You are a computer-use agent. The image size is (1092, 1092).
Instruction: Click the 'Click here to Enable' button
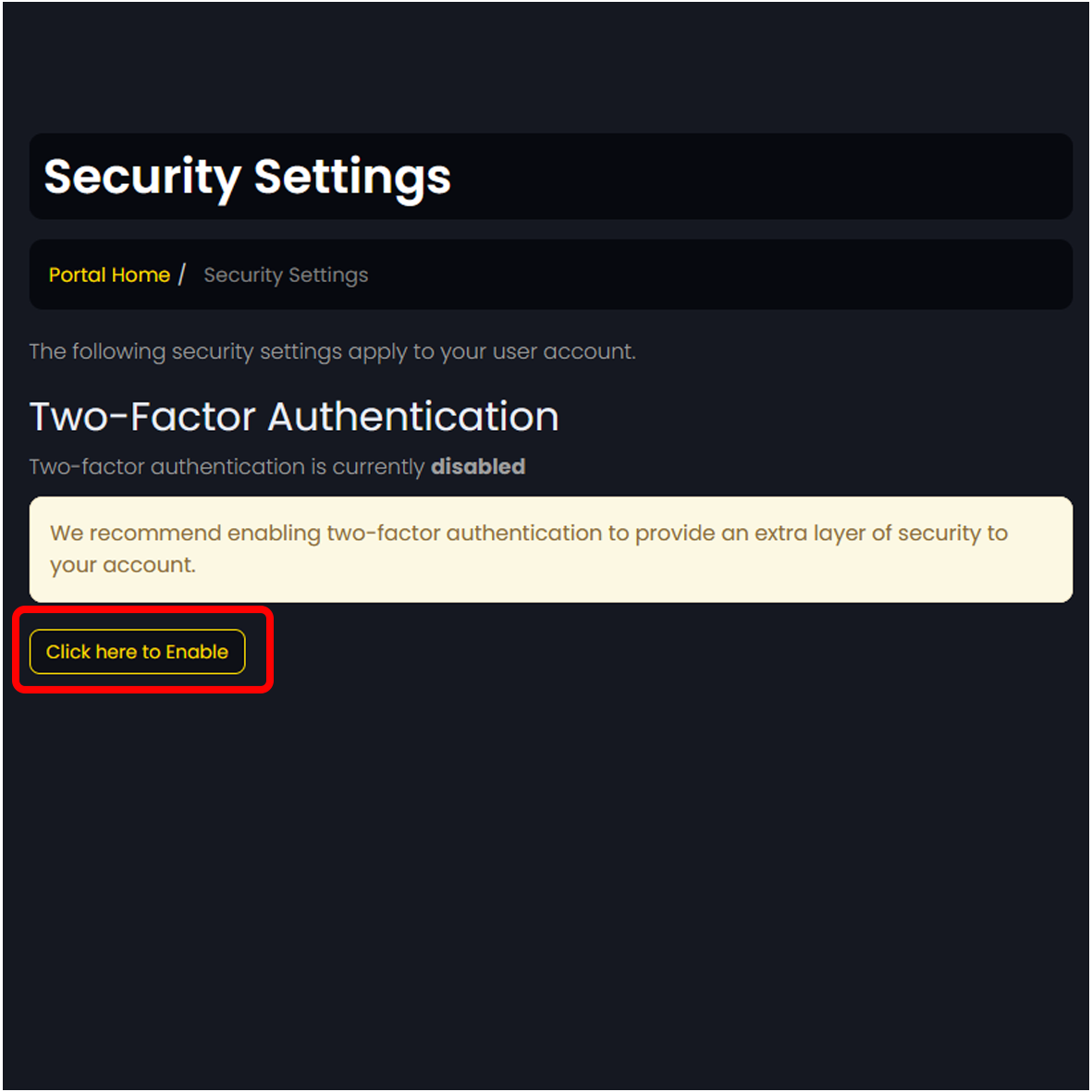click(137, 652)
